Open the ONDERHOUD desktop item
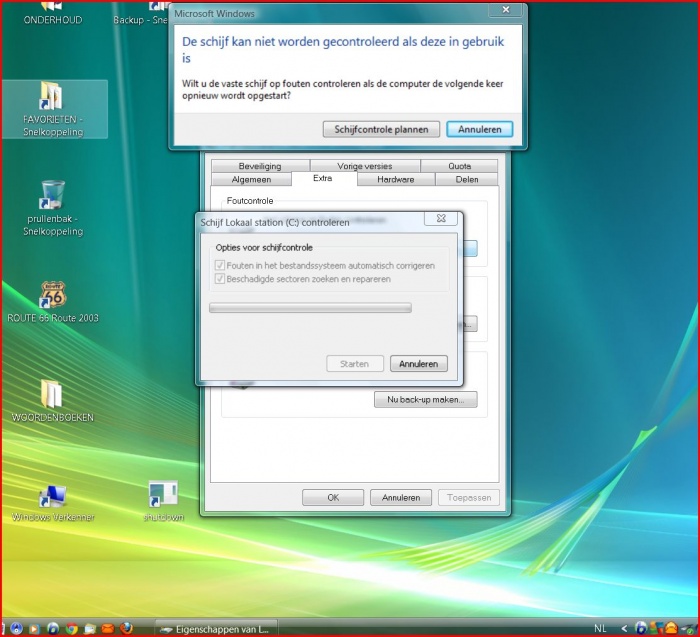Viewport: 700px width, 637px height. pyautogui.click(x=53, y=13)
